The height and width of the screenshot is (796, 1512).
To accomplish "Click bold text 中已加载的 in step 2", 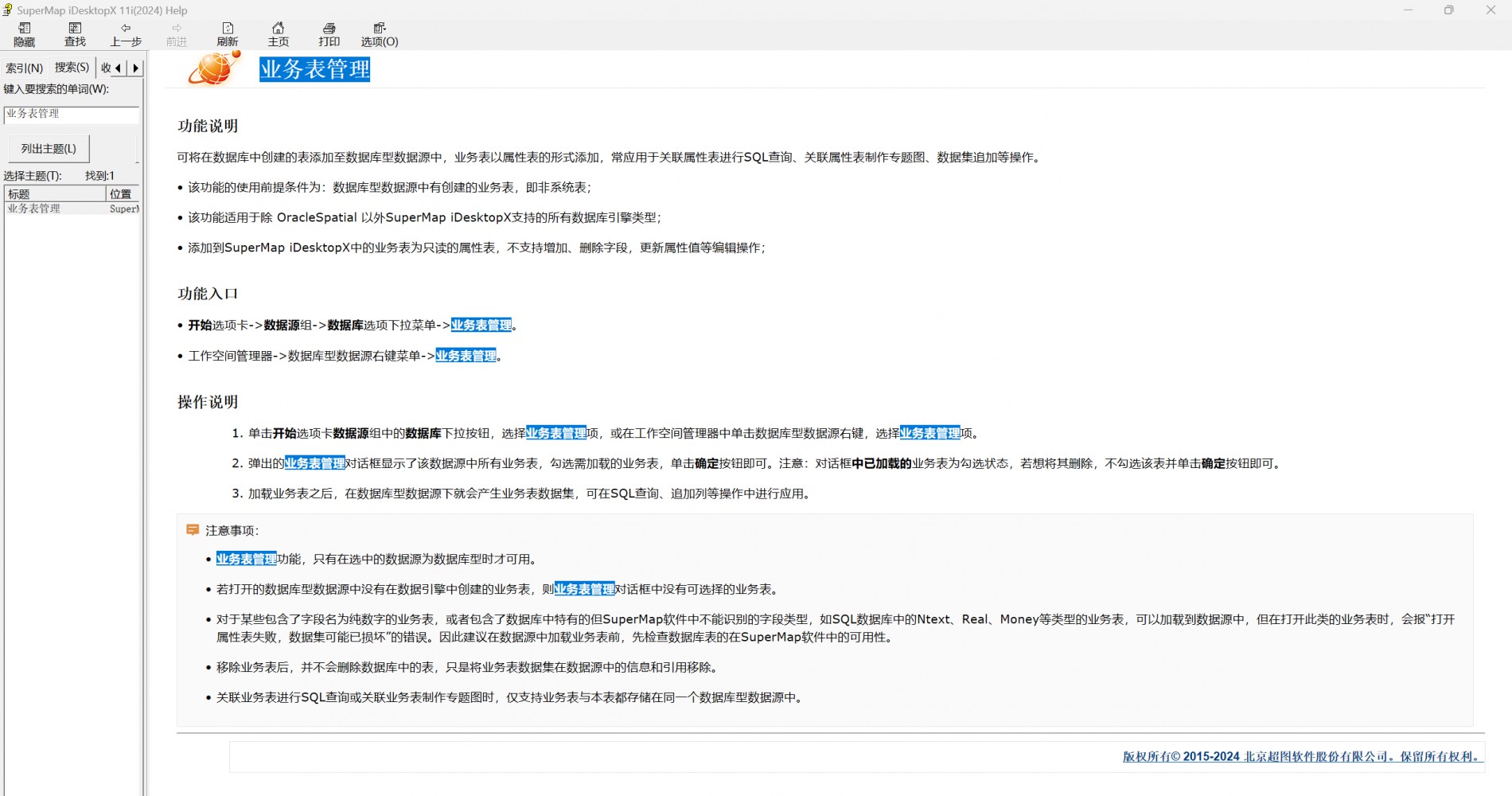I will [x=882, y=463].
